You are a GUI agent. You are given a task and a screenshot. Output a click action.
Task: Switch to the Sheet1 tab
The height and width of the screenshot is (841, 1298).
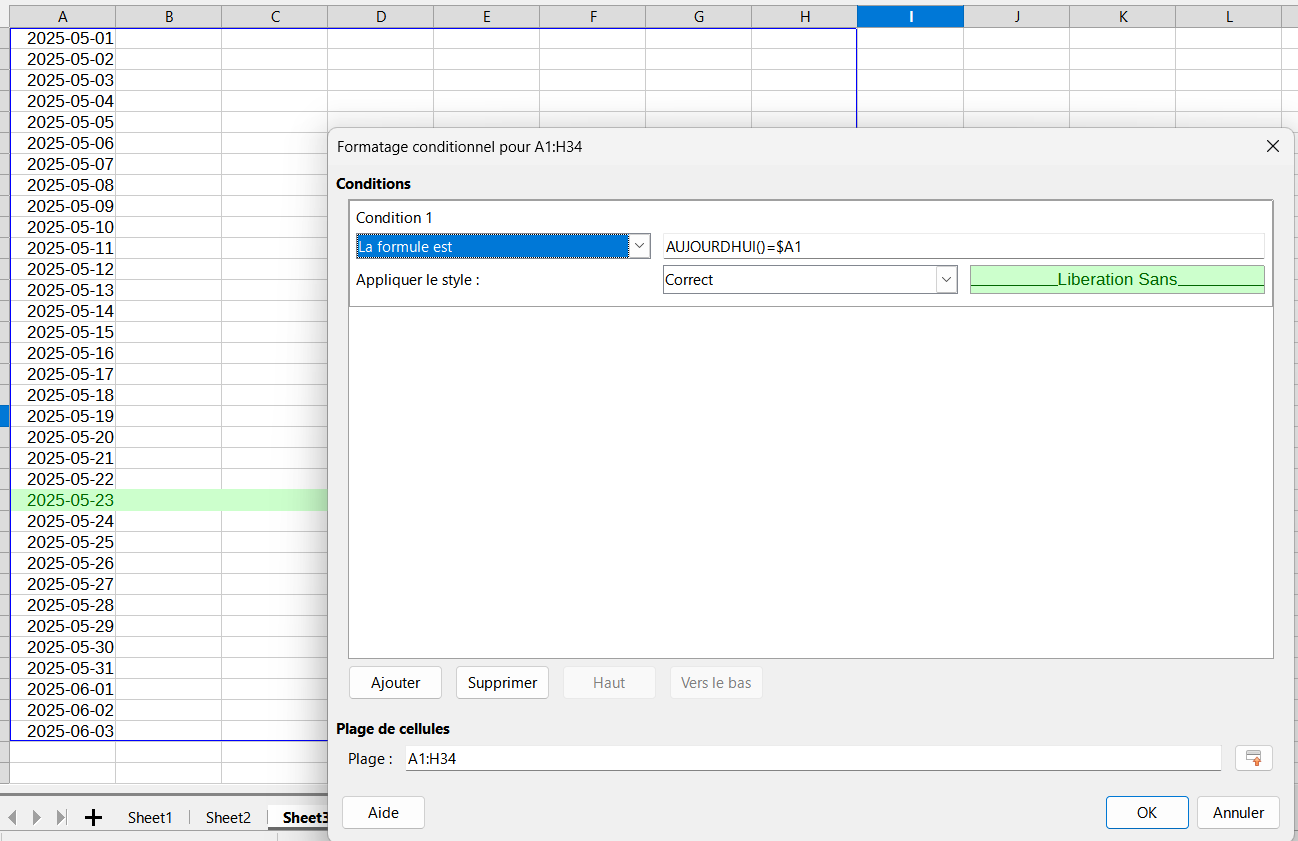click(x=150, y=817)
